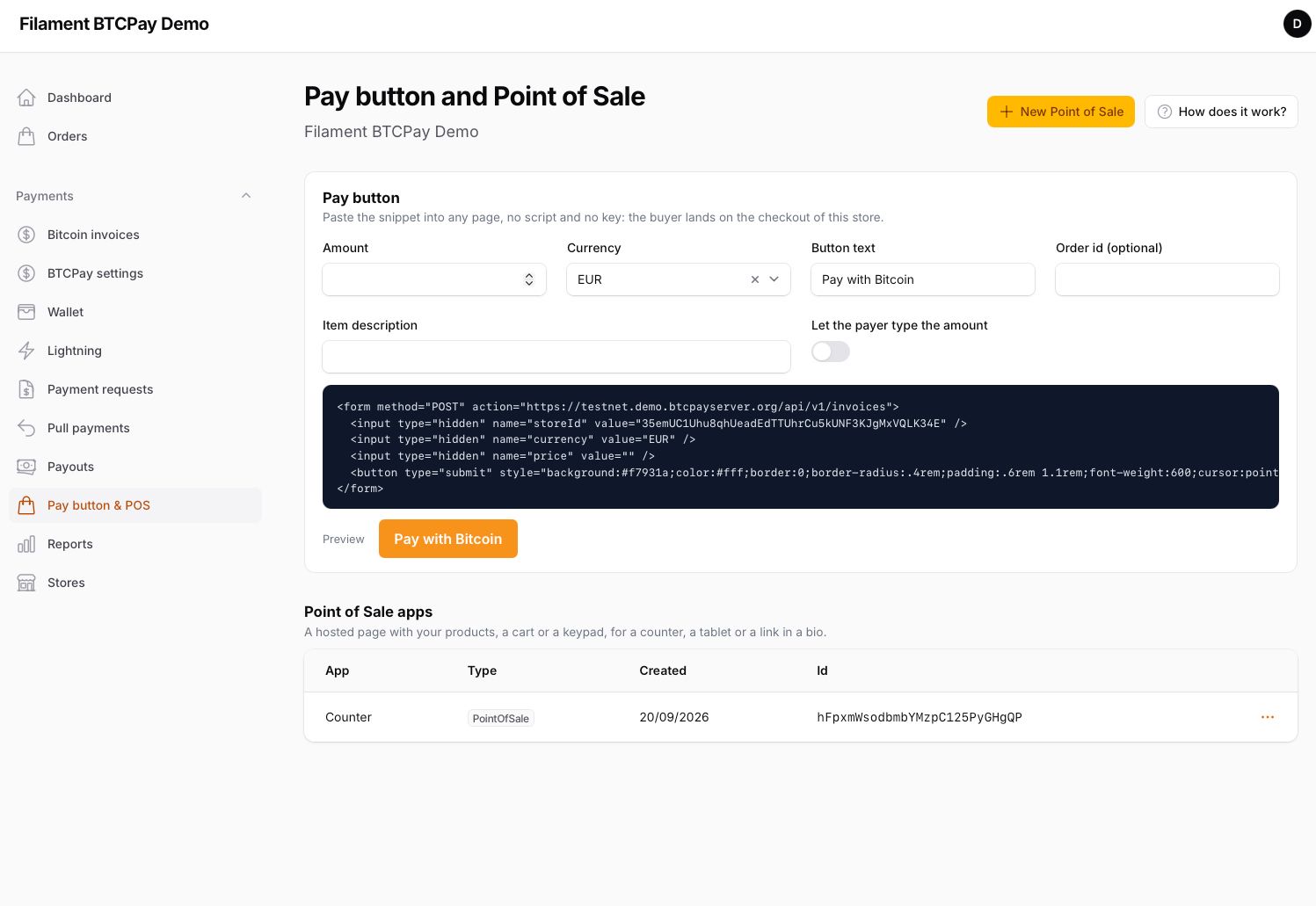This screenshot has height=906, width=1316.
Task: Open BTCPay settings page
Action: (135, 273)
